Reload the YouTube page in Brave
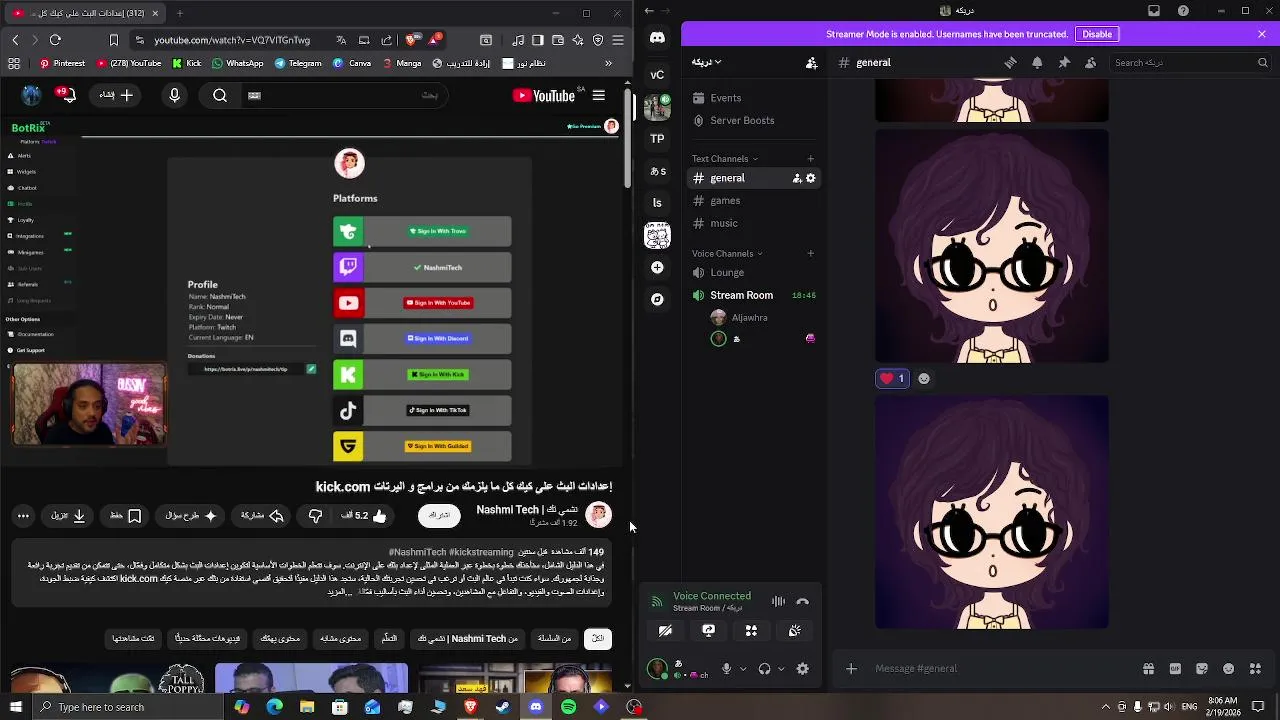This screenshot has height=720, width=1280. (x=55, y=40)
